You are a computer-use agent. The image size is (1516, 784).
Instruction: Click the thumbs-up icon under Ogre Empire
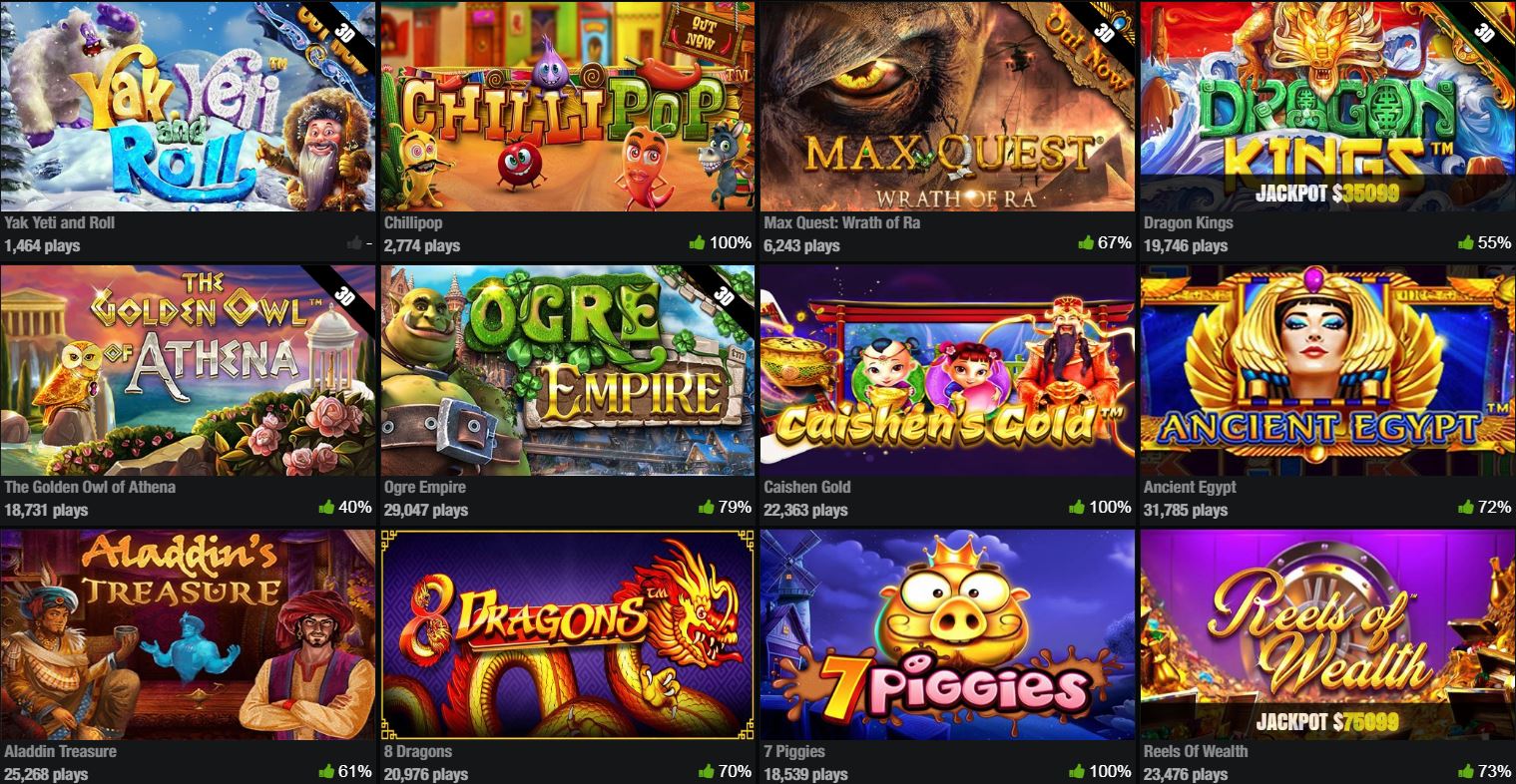(706, 507)
